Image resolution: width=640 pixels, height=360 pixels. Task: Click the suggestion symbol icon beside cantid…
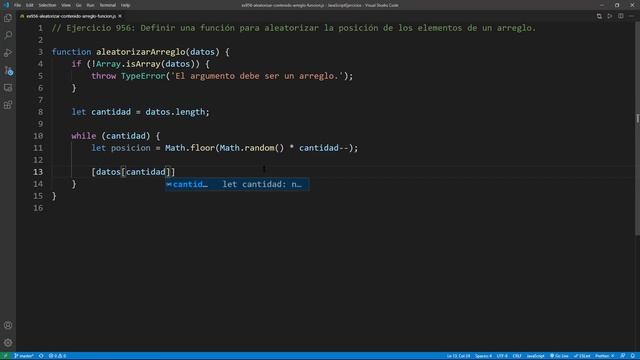(169, 184)
